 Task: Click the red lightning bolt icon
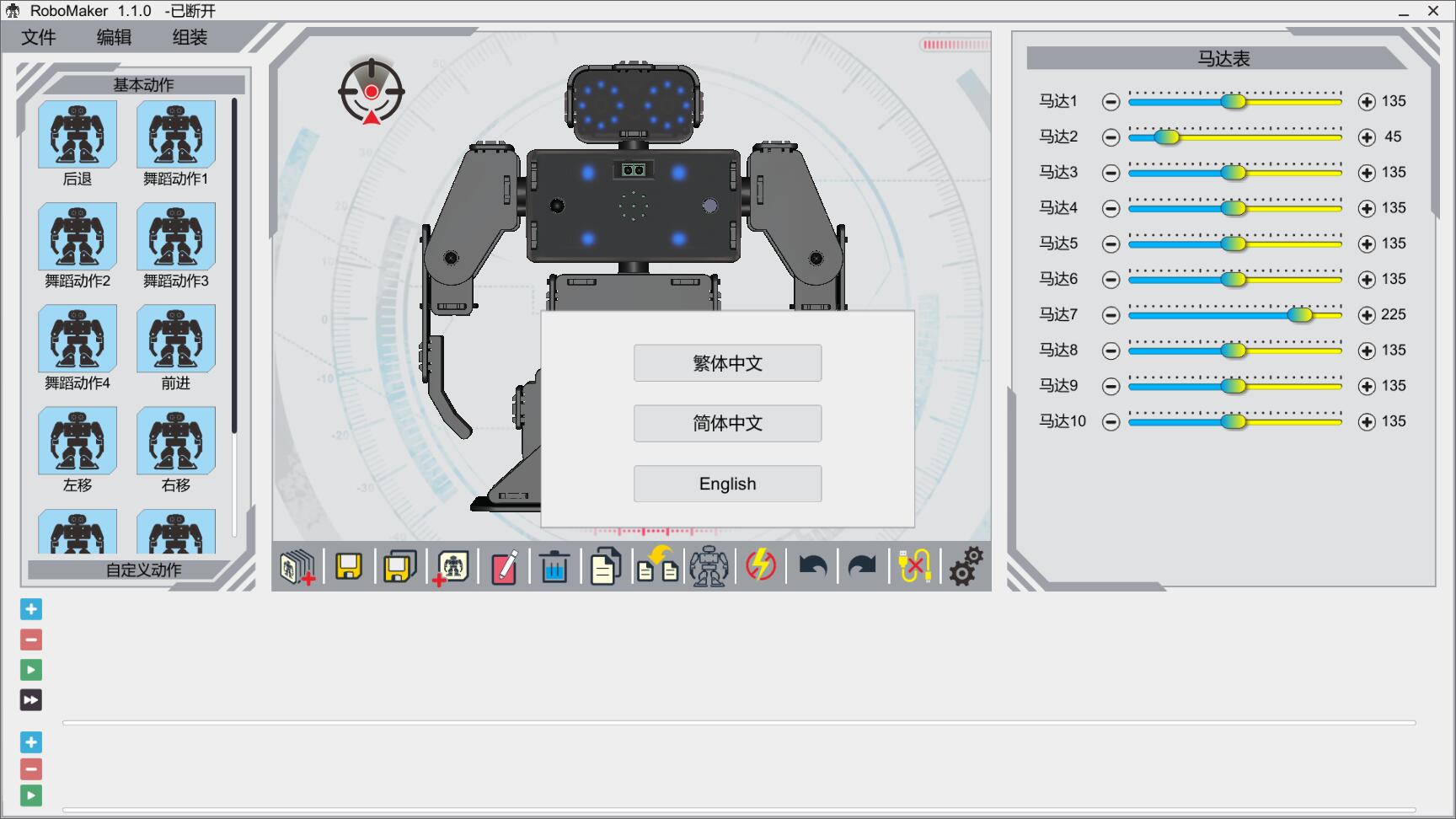(x=760, y=566)
